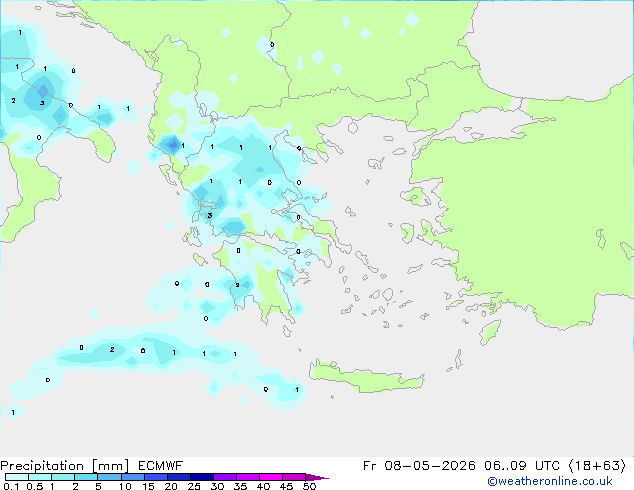This screenshot has width=634, height=490.
Task: Pick the legend swatch between 2 and 5
Action: click(x=86, y=477)
